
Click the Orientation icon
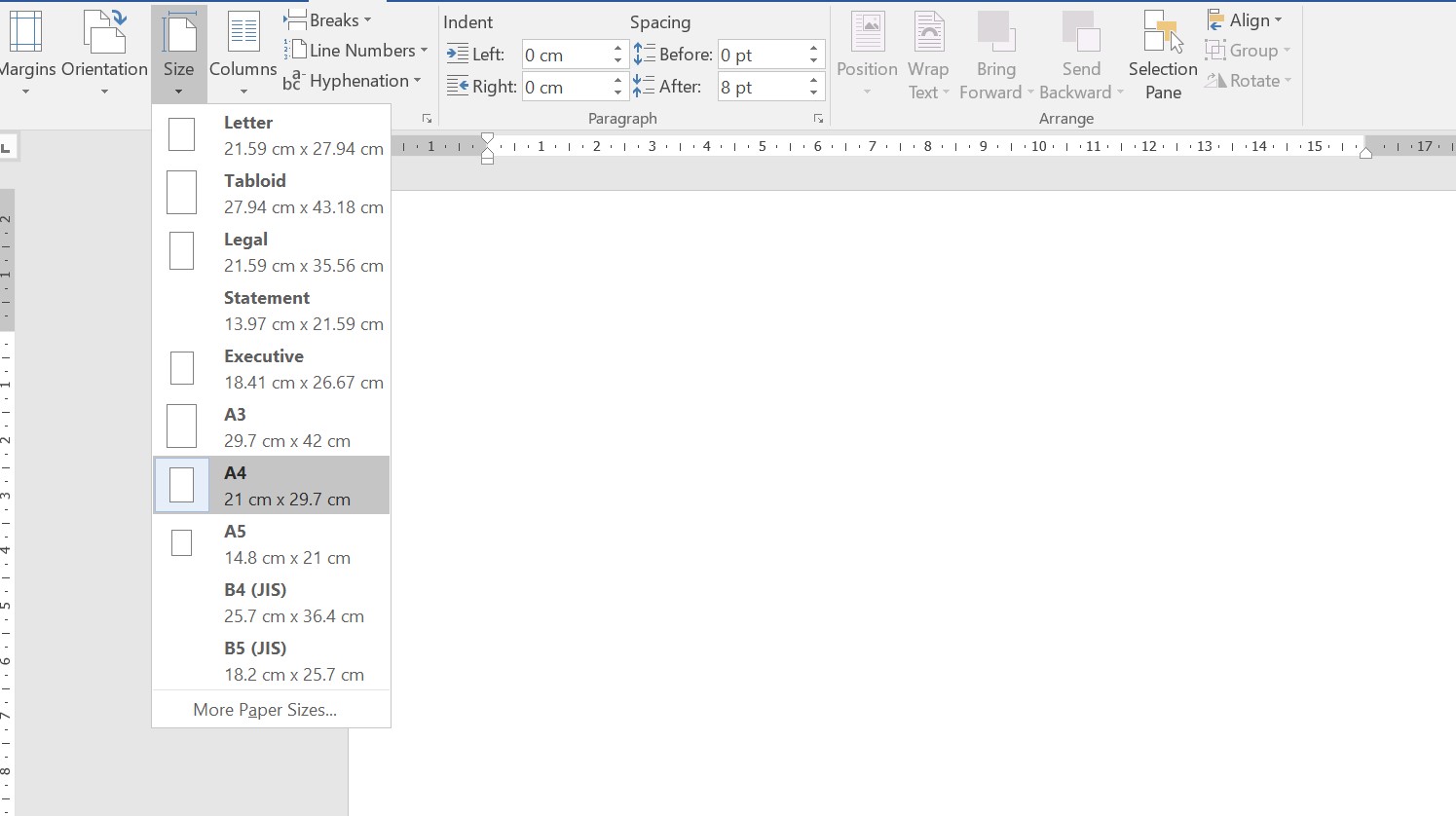click(104, 34)
